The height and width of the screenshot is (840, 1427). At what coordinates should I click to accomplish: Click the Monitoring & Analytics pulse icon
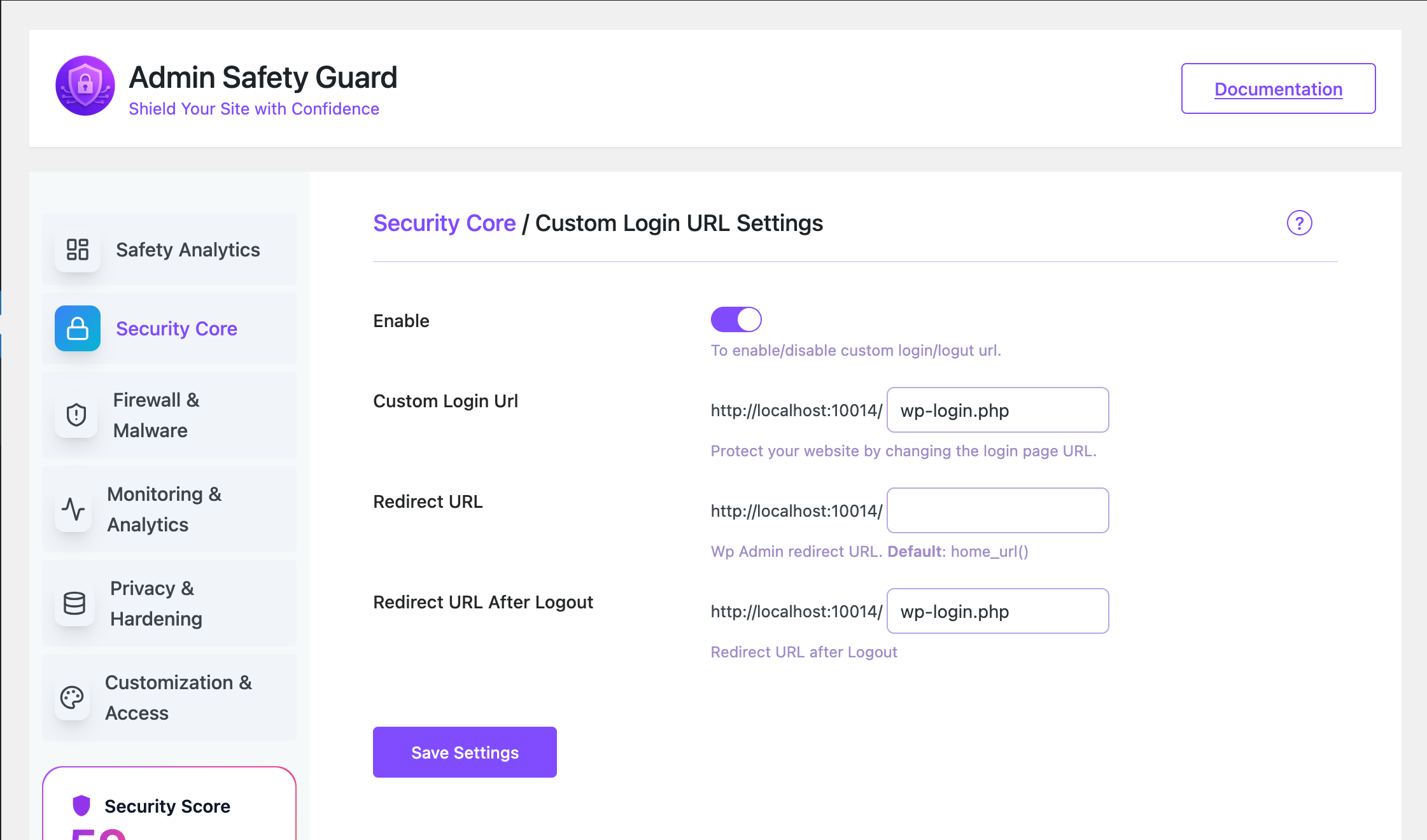[x=74, y=509]
